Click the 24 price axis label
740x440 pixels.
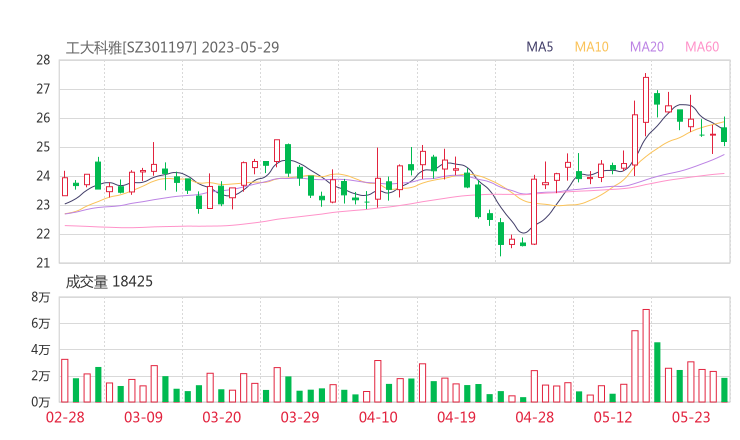(43, 176)
